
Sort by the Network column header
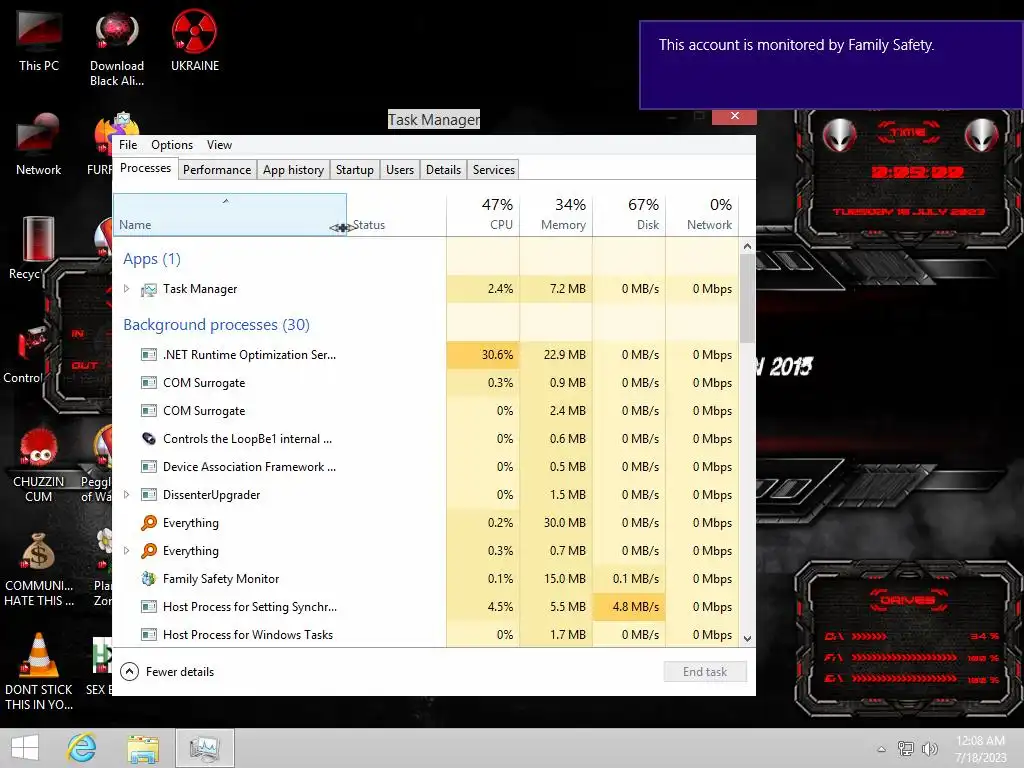703,215
